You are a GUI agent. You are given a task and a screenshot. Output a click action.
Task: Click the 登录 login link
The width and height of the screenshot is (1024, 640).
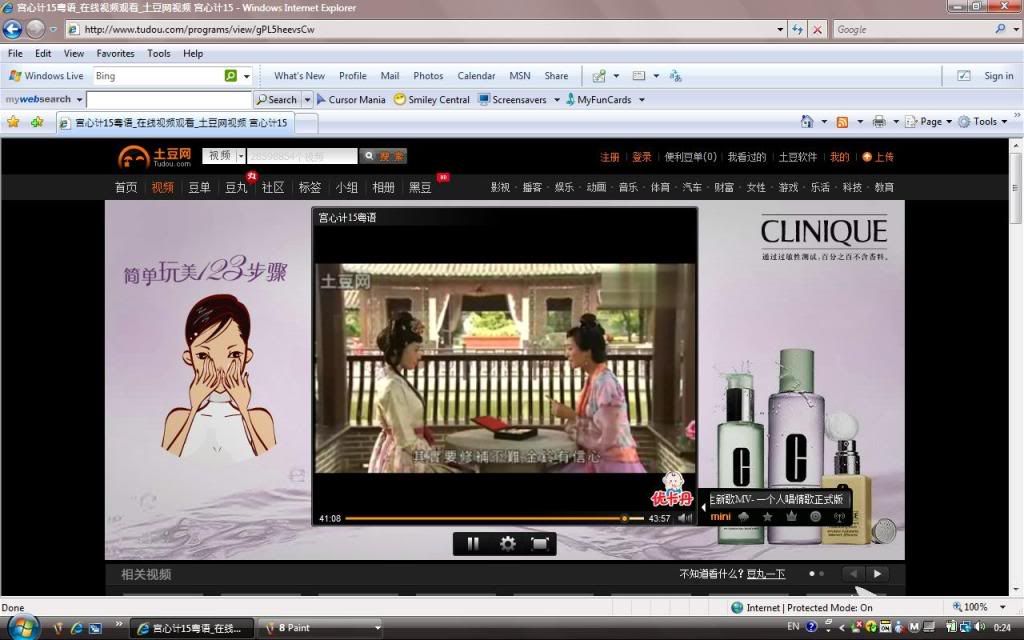click(x=641, y=157)
